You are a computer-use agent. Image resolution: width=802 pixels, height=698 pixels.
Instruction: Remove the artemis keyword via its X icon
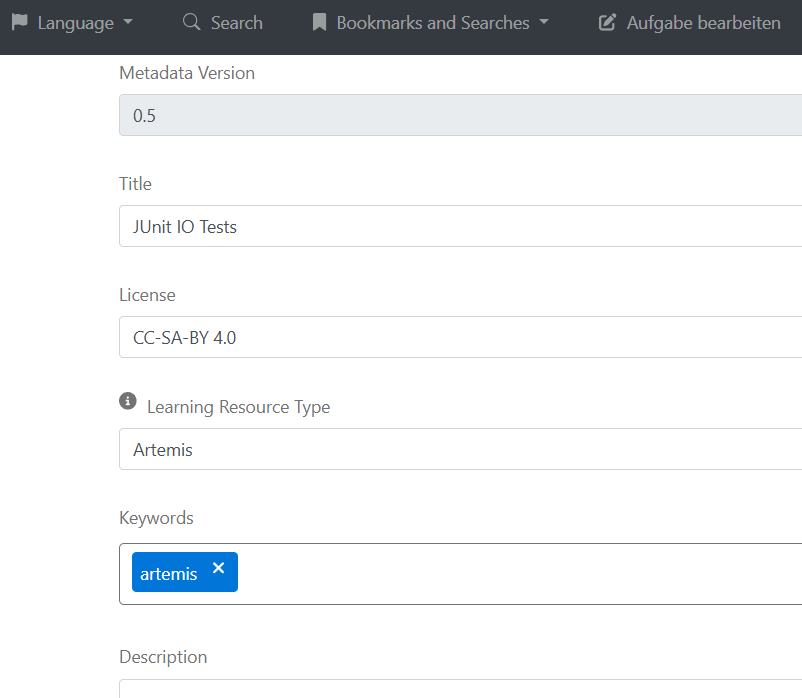218,566
